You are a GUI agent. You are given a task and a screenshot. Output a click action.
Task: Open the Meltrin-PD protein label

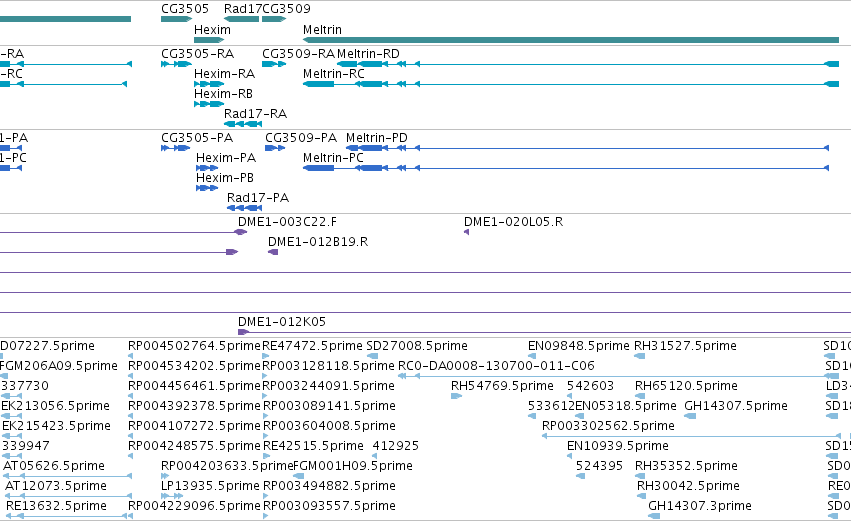tap(377, 138)
